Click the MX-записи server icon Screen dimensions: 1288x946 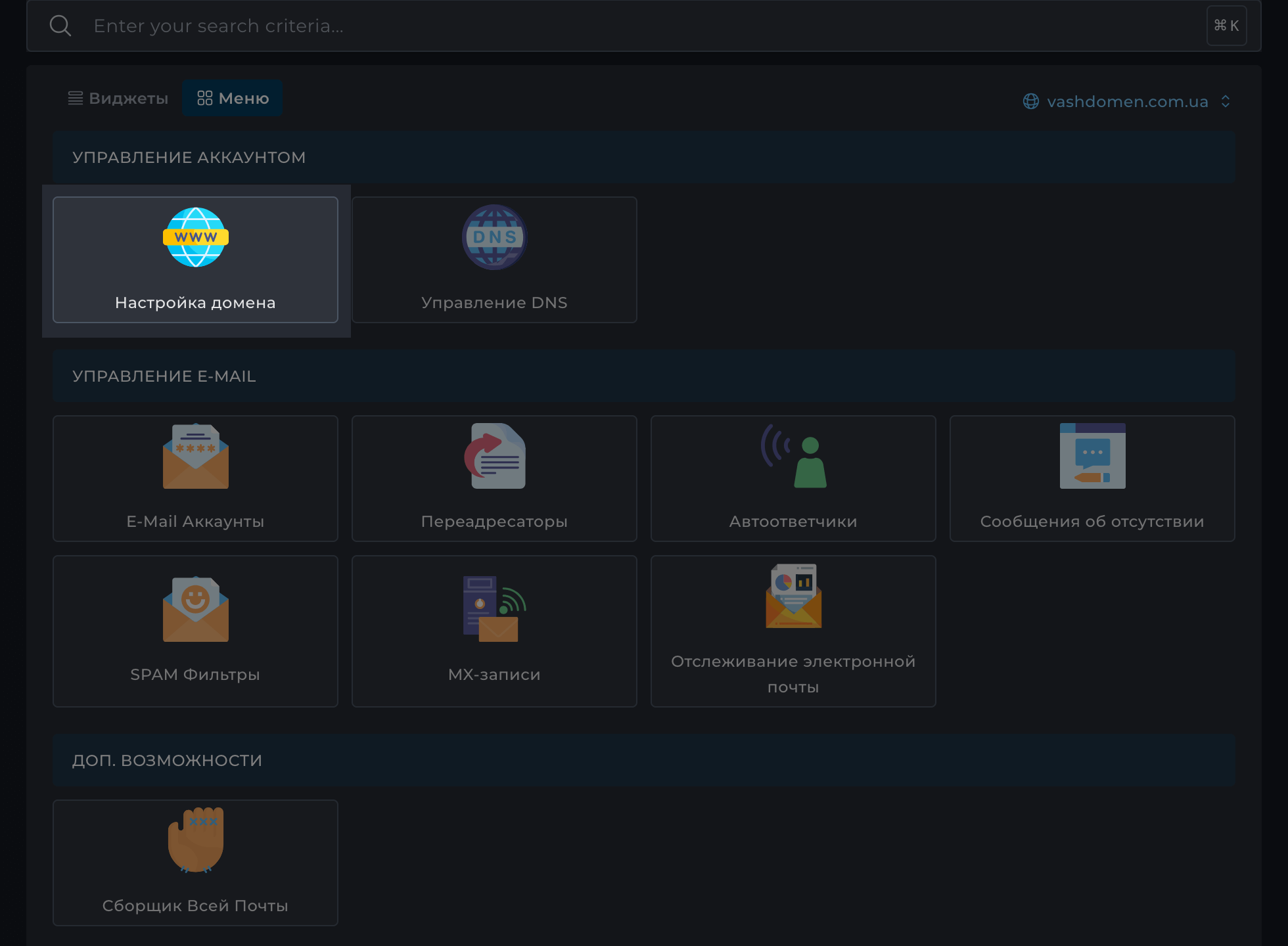tap(495, 609)
